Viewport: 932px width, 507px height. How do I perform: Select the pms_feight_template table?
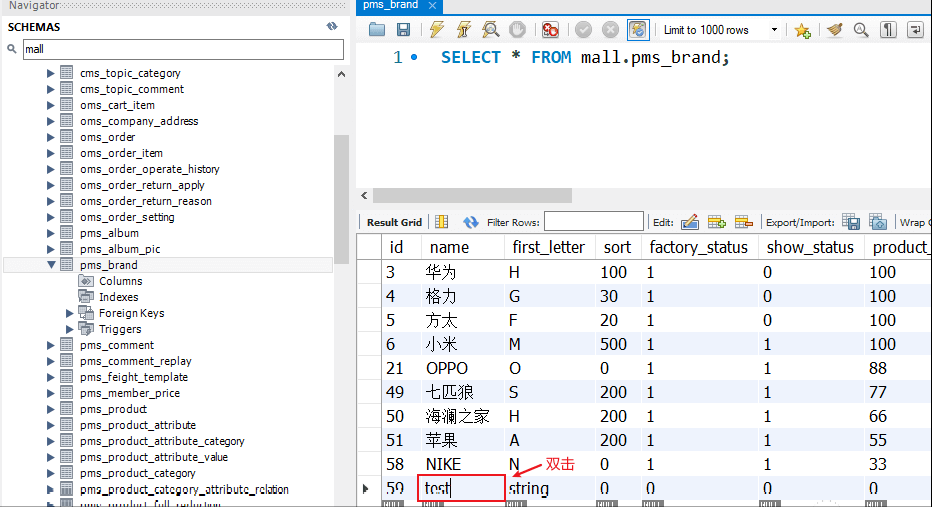pyautogui.click(x=134, y=377)
